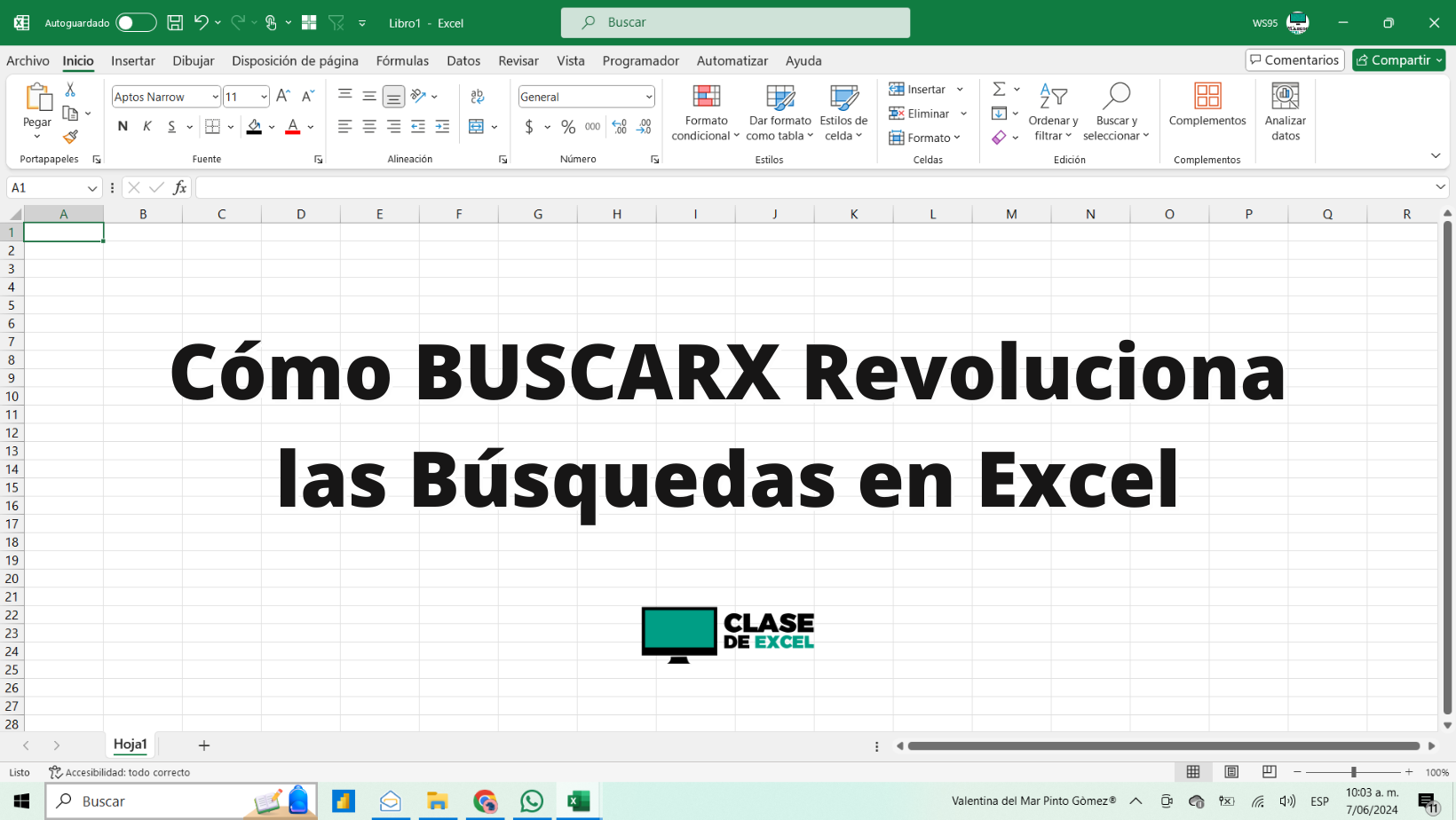This screenshot has height=820, width=1456.
Task: Toggle the Autoguardado switch
Action: (x=136, y=22)
